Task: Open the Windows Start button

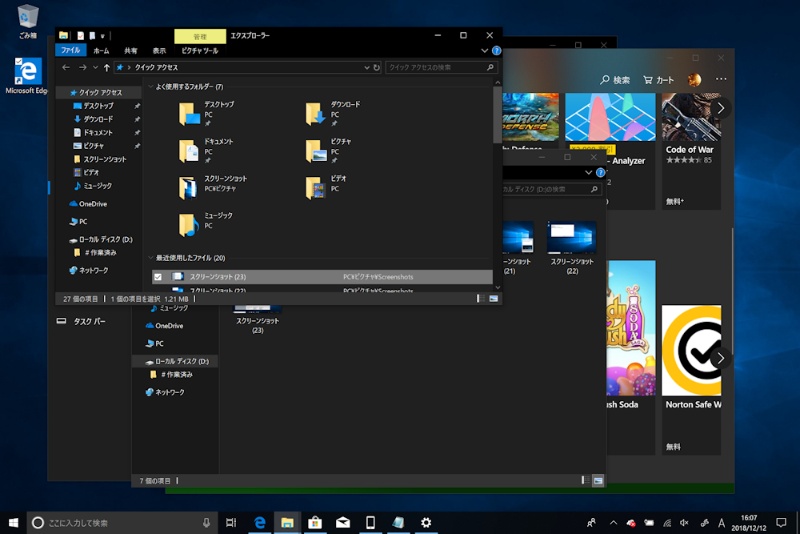Action: pyautogui.click(x=13, y=522)
